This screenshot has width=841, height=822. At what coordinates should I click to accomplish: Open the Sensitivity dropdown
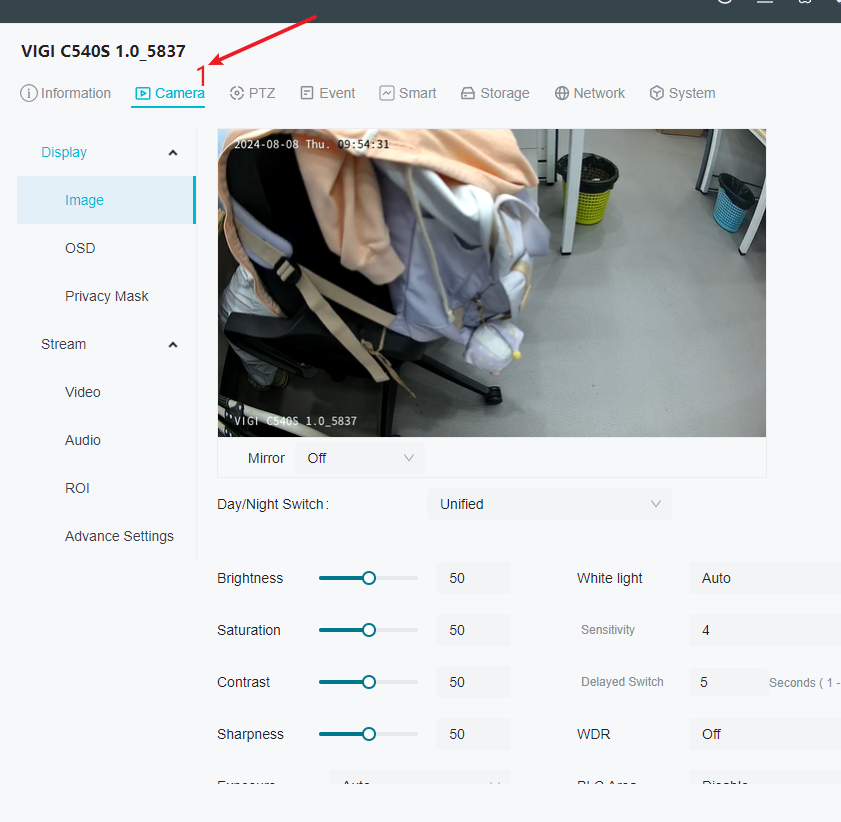tap(765, 630)
